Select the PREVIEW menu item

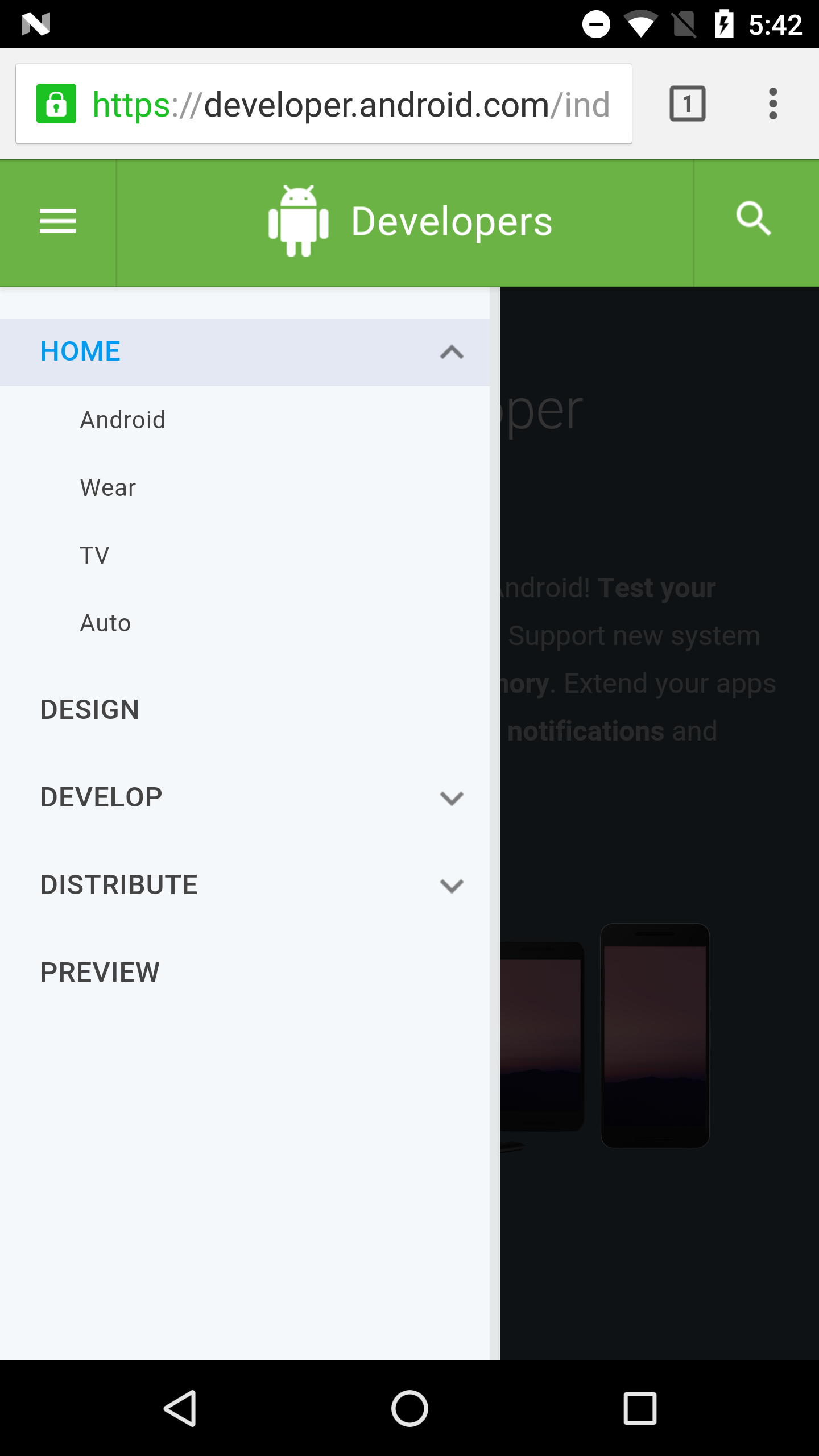point(245,973)
